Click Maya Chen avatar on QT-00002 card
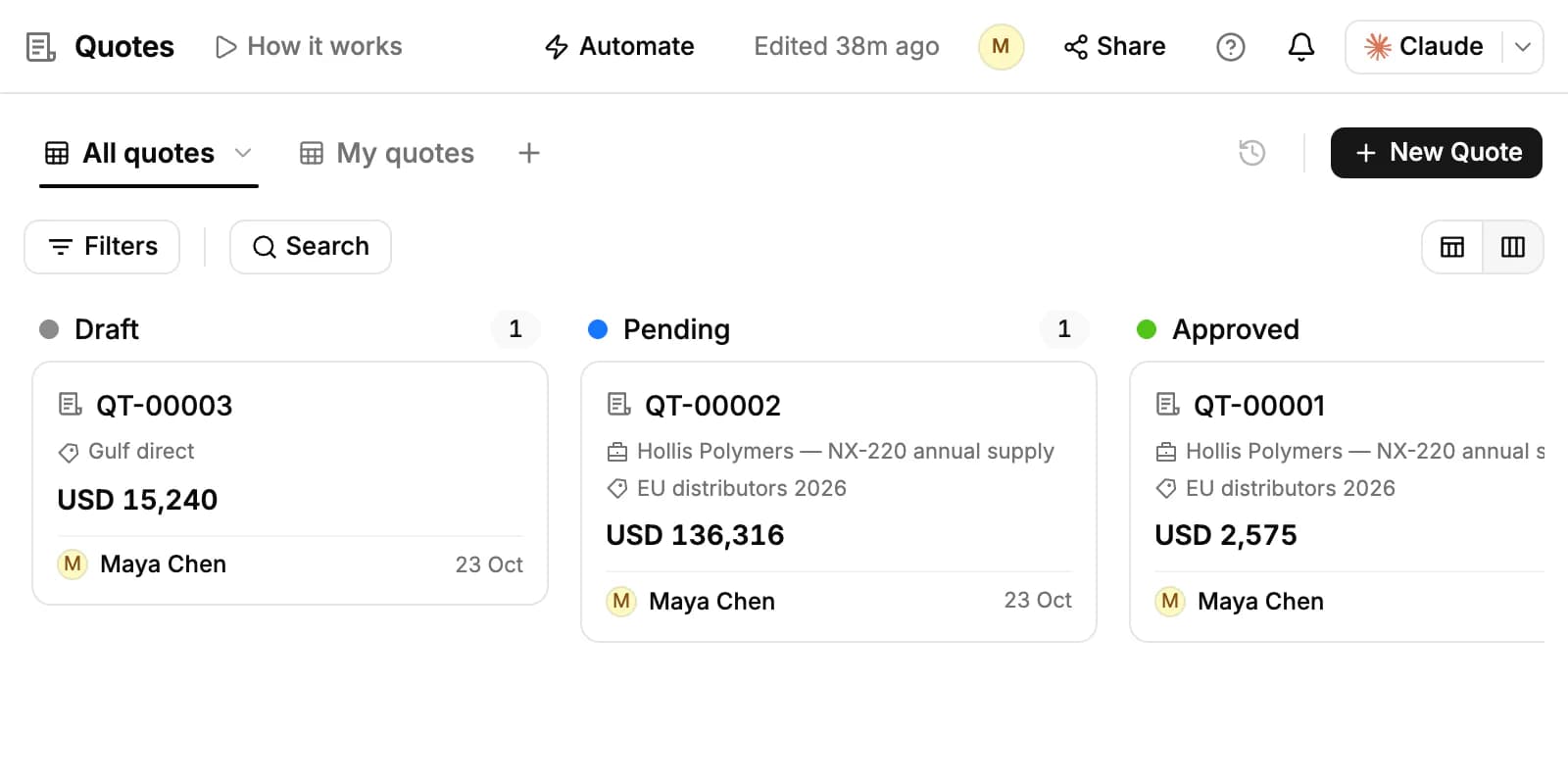Viewport: 1568px width, 784px height. [x=621, y=601]
